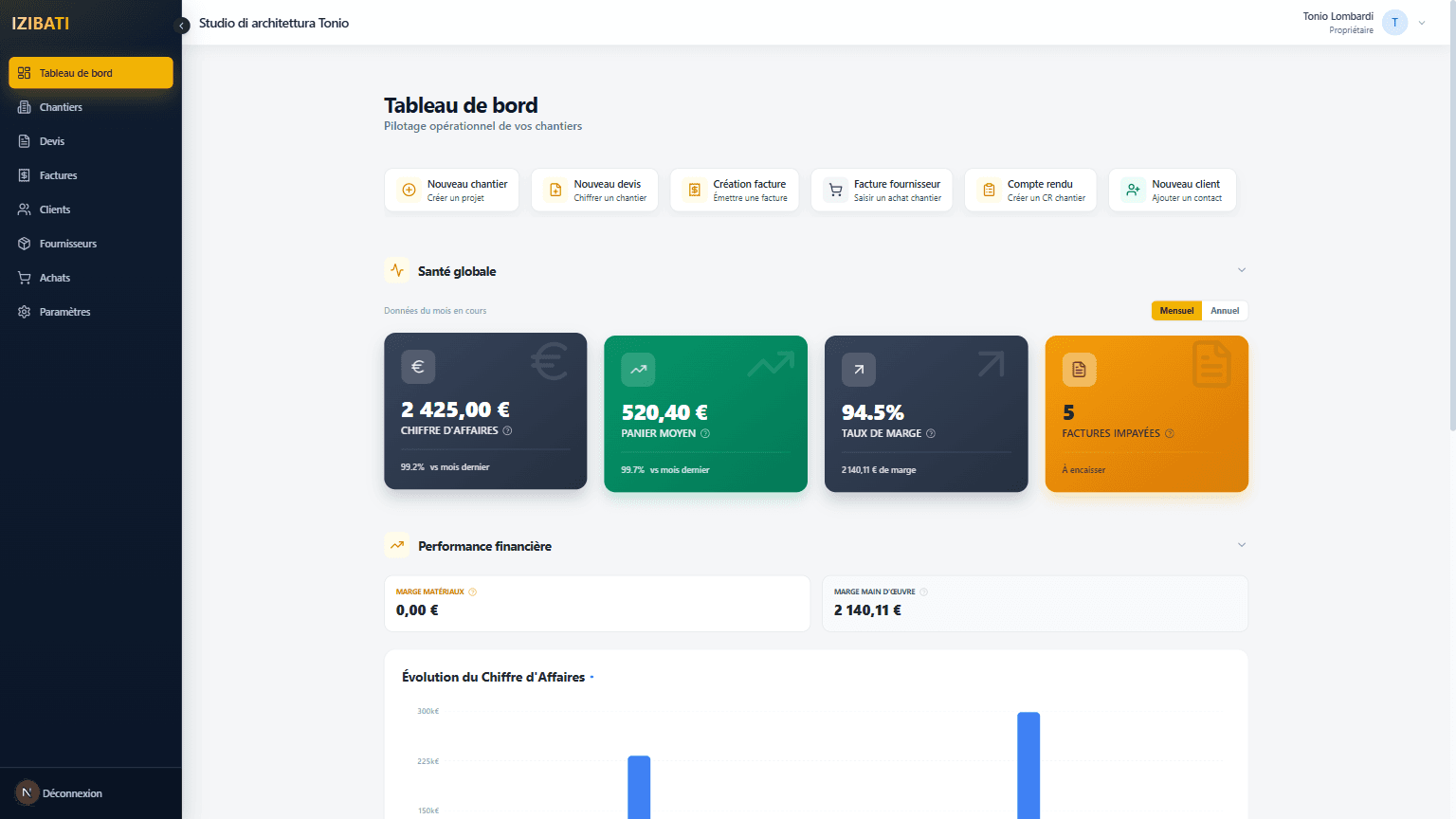Open Chantiers in the sidebar
Viewport: 1456px width, 819px height.
[x=61, y=107]
